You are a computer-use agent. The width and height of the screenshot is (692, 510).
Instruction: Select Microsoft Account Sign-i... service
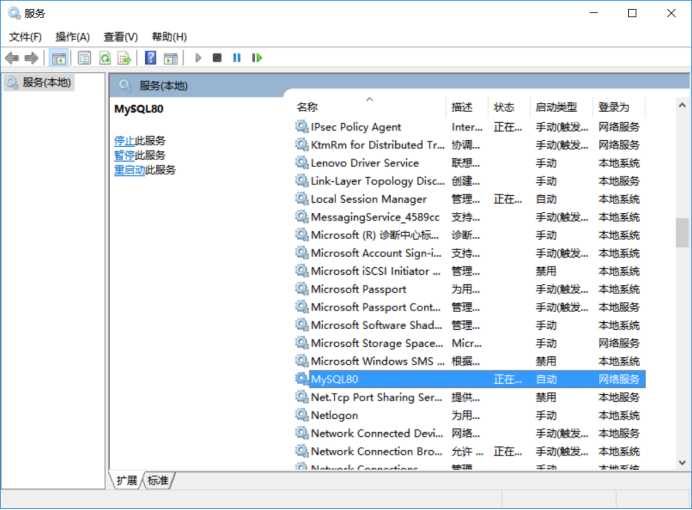[470, 253]
